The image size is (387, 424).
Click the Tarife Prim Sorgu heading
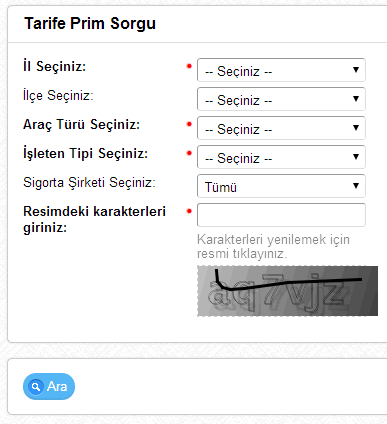tap(90, 24)
